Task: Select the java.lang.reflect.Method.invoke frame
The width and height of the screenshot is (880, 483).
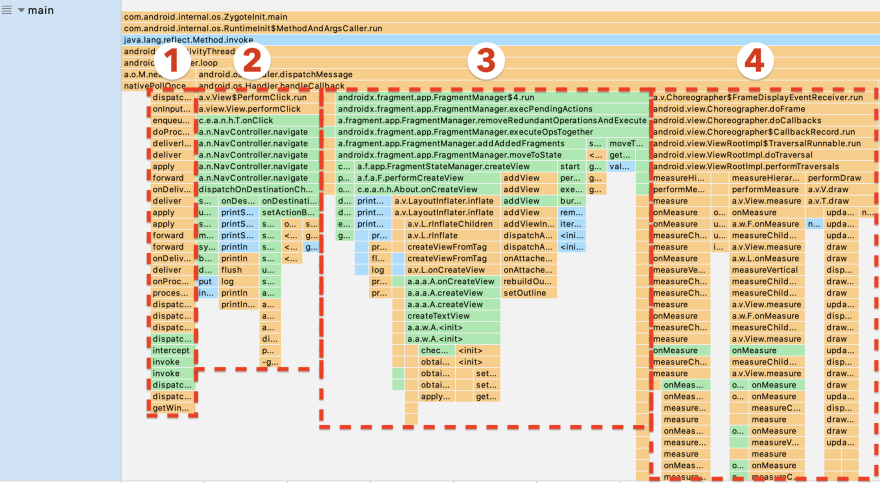Action: [501, 40]
